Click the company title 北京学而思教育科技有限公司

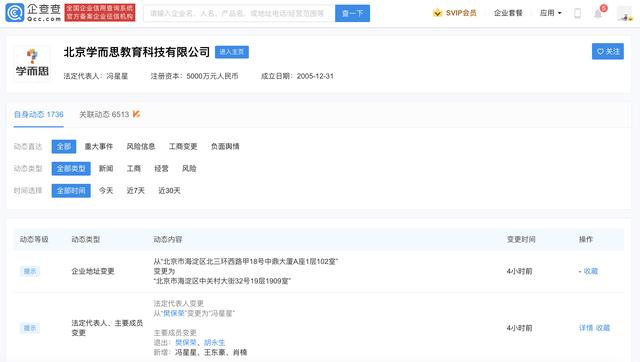click(x=137, y=52)
